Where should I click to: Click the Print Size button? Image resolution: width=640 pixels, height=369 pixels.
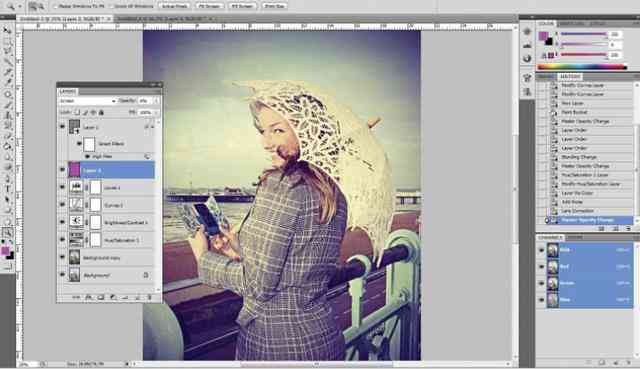pos(274,6)
